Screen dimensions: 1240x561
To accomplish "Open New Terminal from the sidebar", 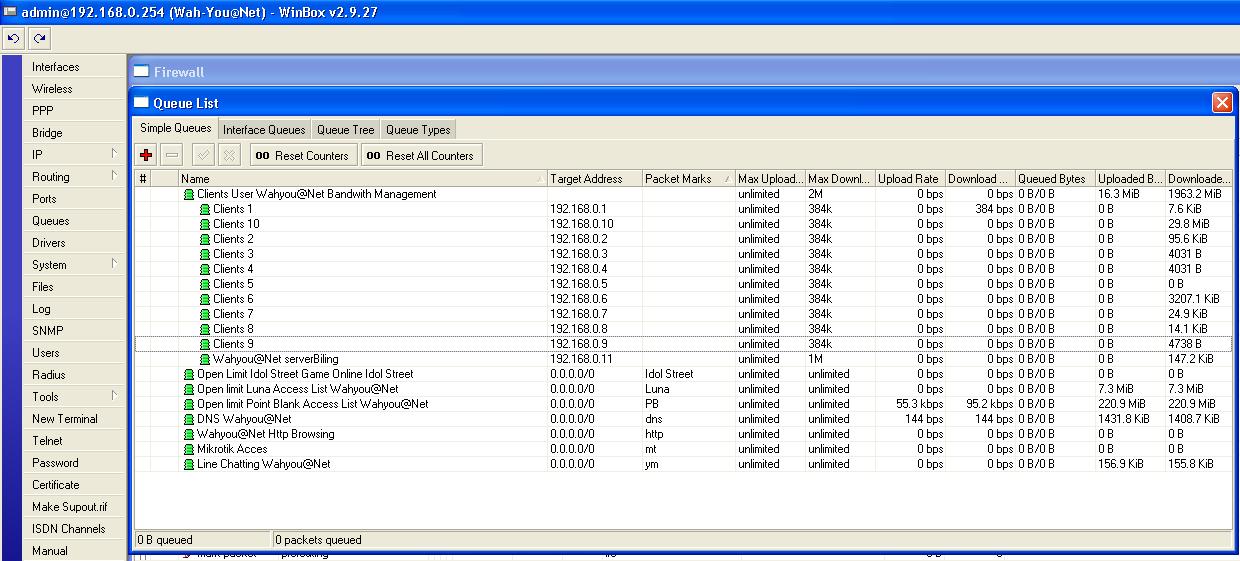I will click(x=75, y=419).
